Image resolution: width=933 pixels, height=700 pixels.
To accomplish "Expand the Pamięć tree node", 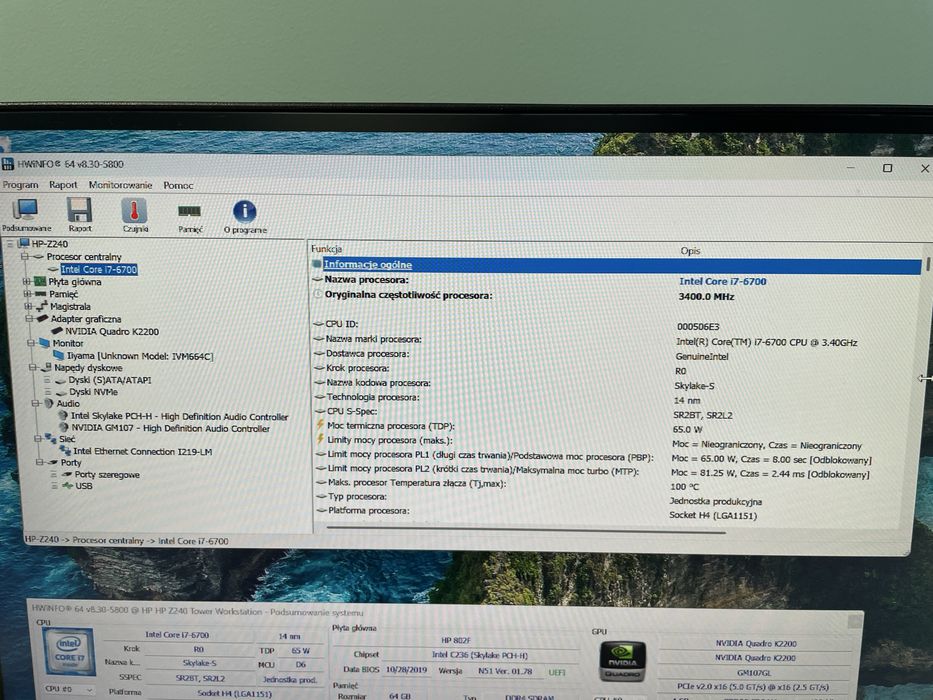I will 27,293.
